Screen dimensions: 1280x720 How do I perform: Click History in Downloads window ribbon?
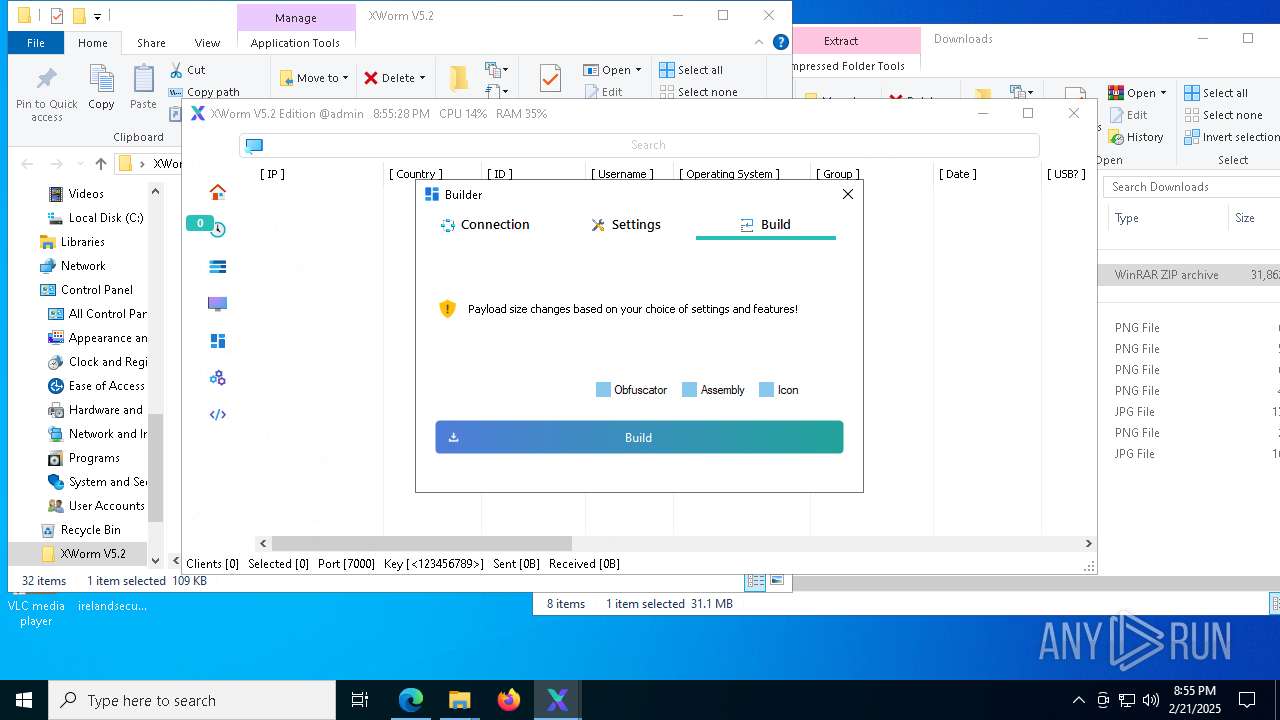(1135, 137)
